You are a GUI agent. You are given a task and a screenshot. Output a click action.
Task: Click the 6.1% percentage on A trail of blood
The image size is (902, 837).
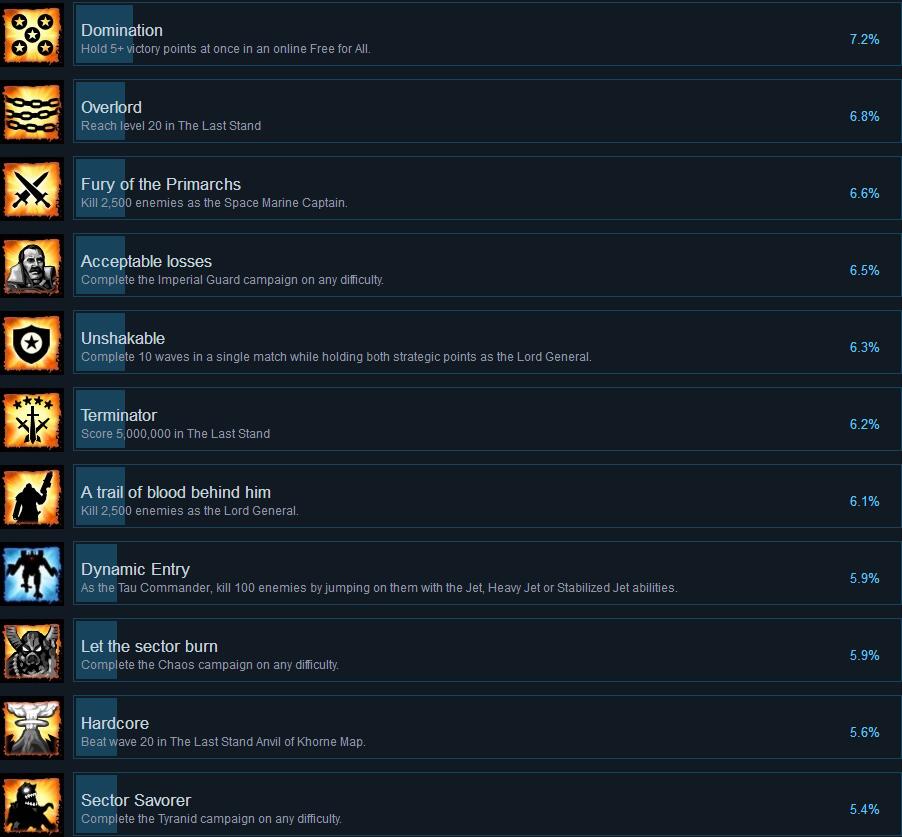point(864,501)
